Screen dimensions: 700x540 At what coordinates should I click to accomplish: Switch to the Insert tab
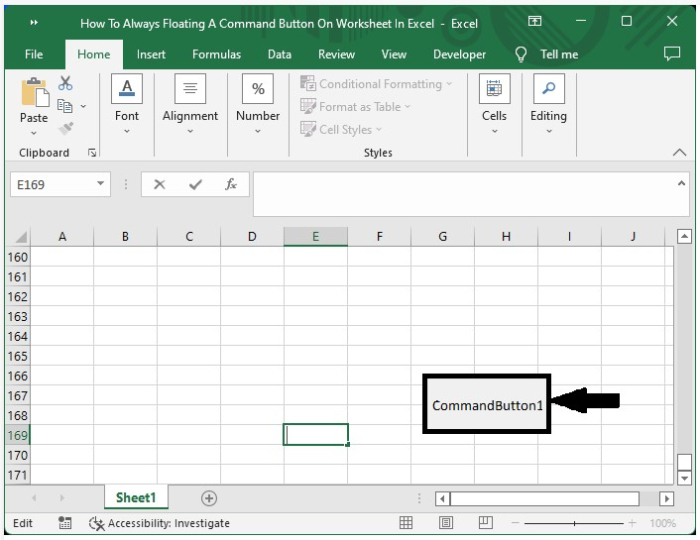(151, 54)
